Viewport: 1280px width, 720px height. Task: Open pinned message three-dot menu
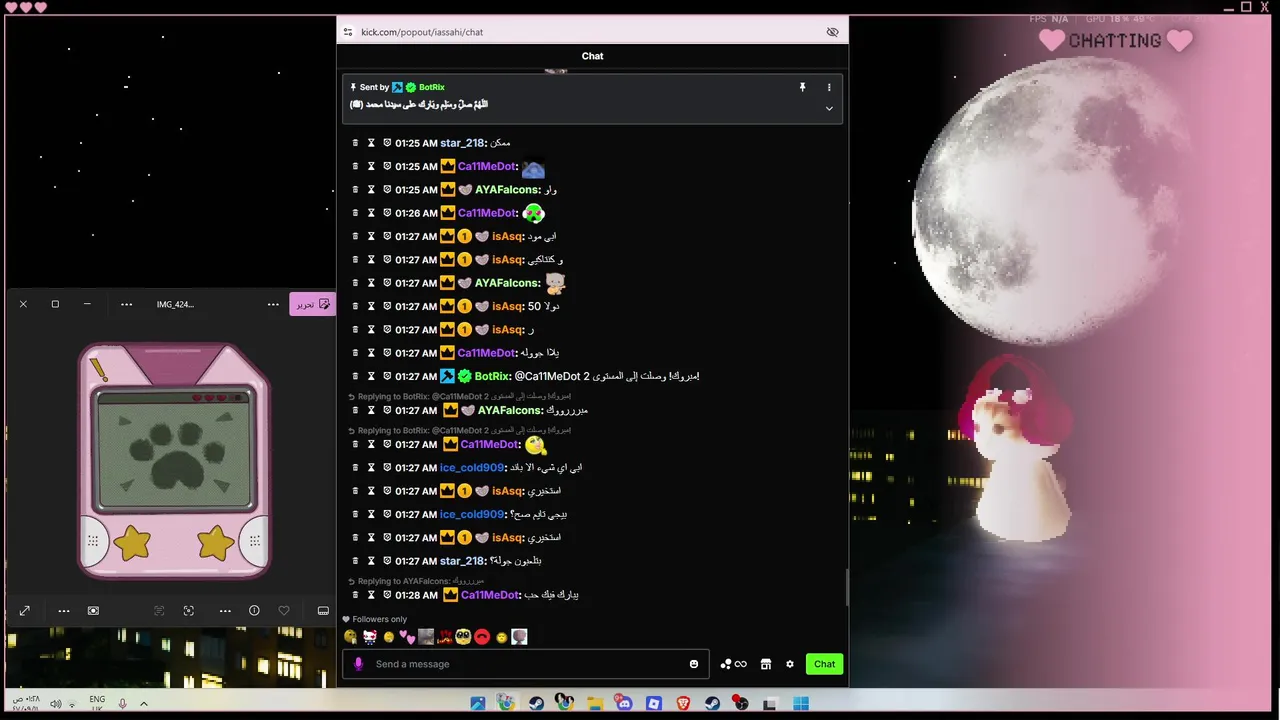pyautogui.click(x=829, y=88)
